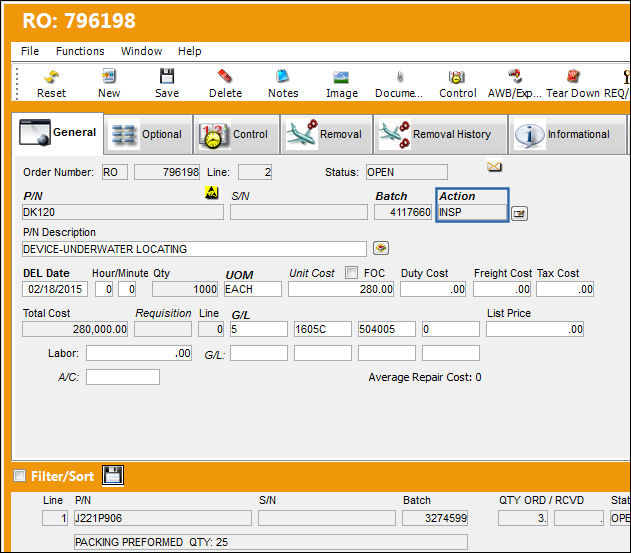Viewport: 631px width, 553px height.
Task: Click the Delete toolbar icon
Action: click(x=225, y=84)
